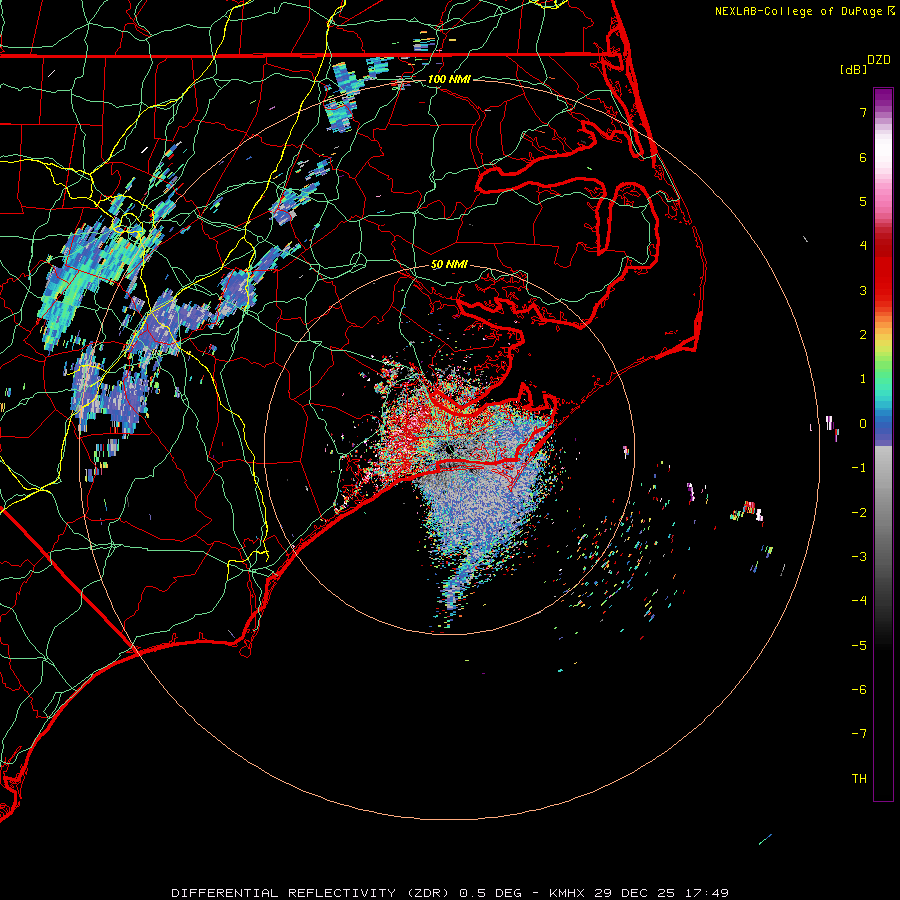Click the purple top of the color bar
The image size is (900, 900).
tap(883, 98)
